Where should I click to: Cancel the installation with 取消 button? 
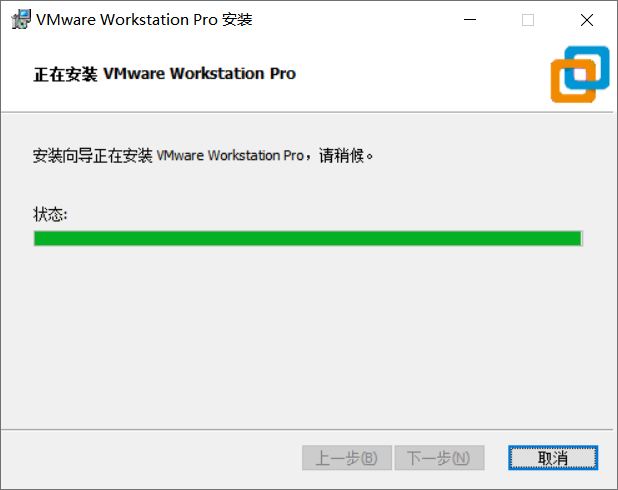point(553,458)
